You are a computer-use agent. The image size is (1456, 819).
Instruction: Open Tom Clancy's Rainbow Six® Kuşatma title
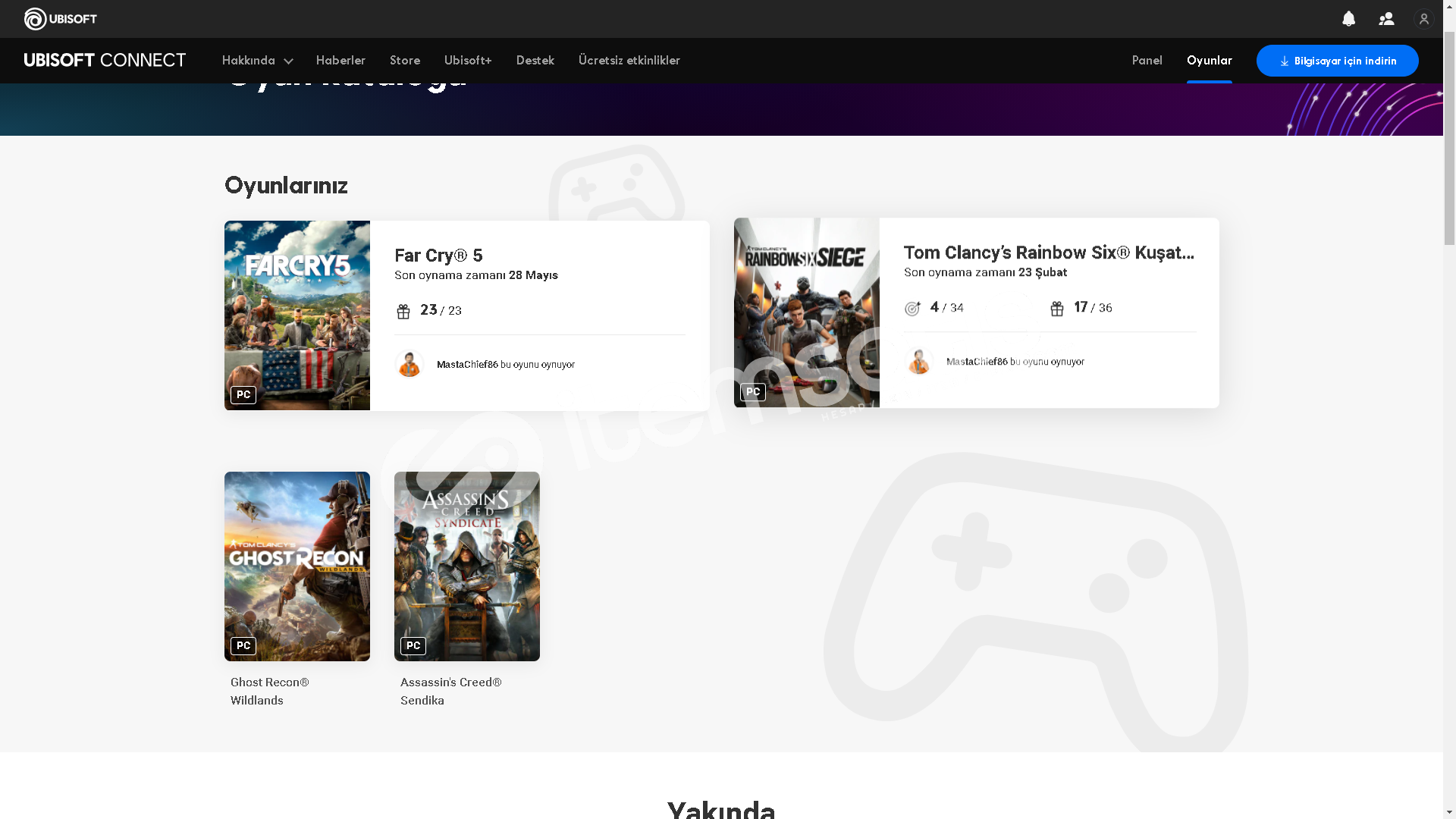[1050, 253]
